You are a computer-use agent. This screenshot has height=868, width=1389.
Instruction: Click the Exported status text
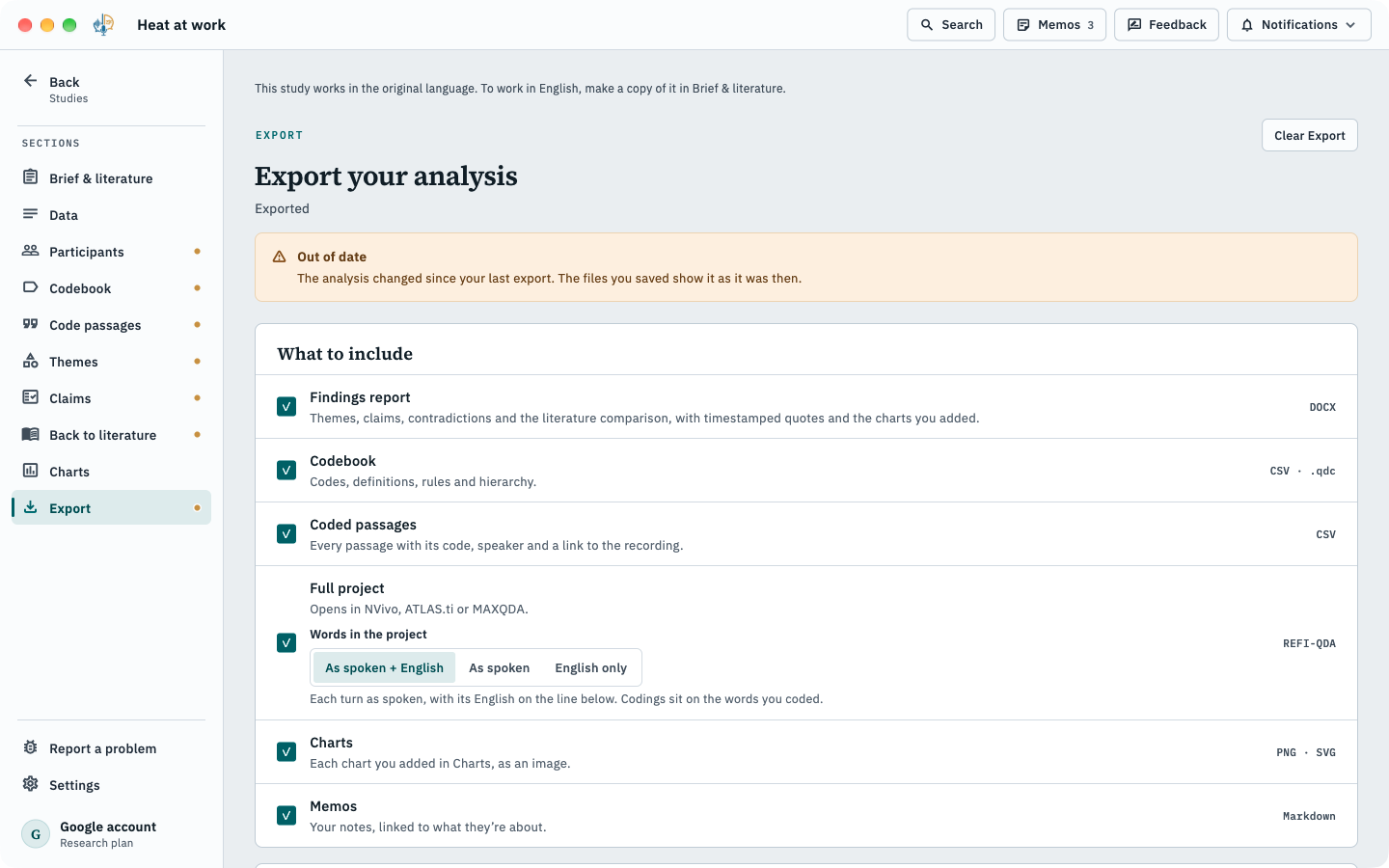click(x=282, y=208)
